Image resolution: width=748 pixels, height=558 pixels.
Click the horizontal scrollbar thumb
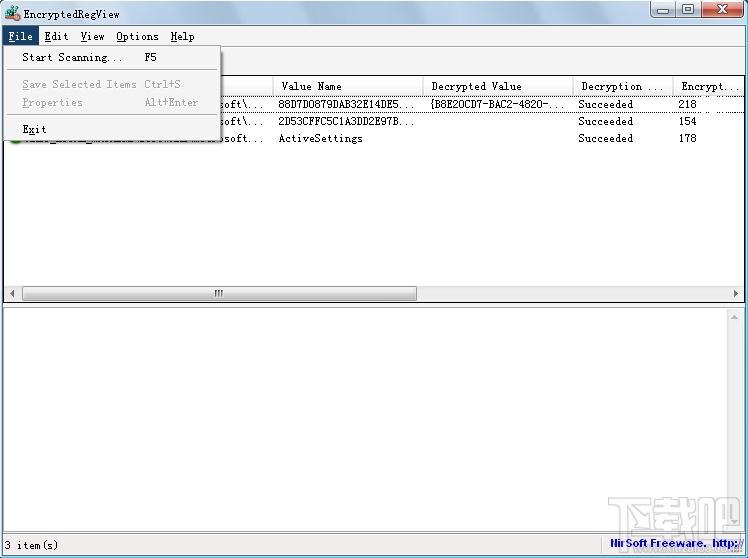[219, 293]
